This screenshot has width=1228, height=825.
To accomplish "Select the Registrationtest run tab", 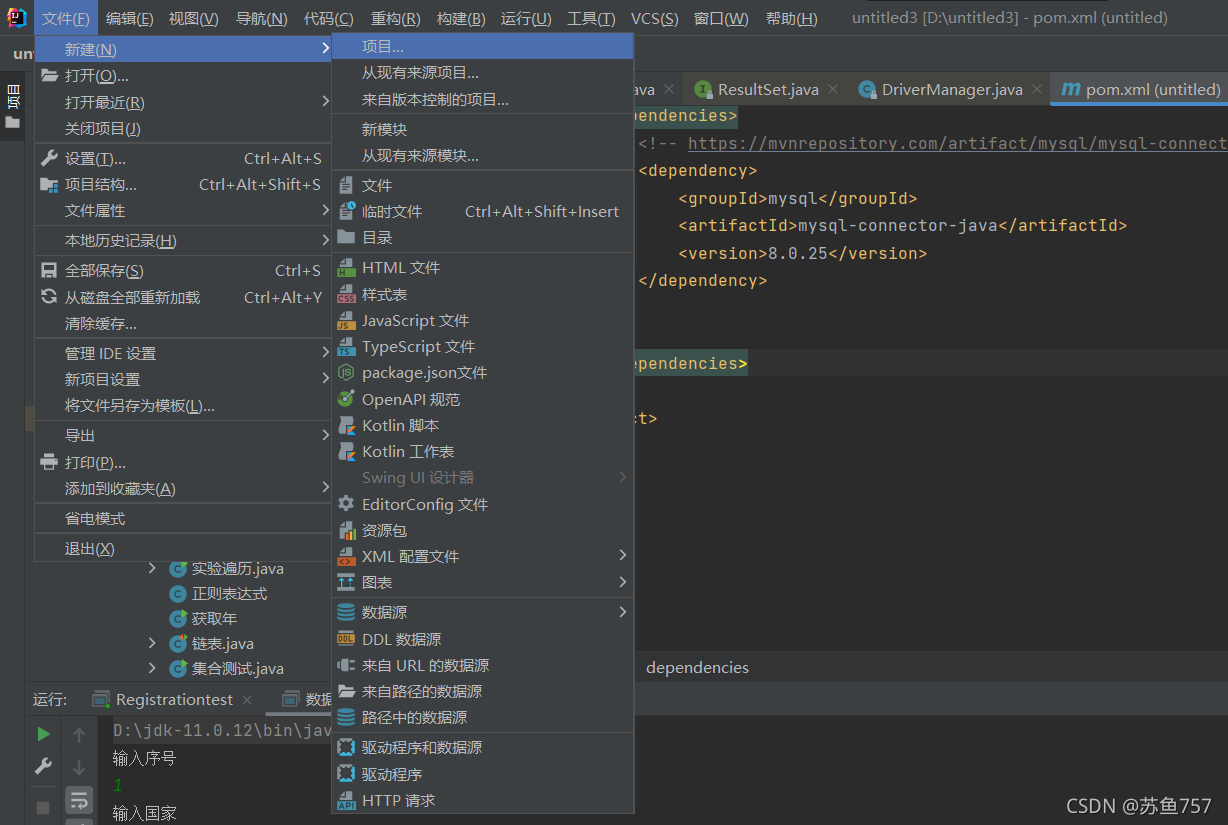I will (x=174, y=699).
